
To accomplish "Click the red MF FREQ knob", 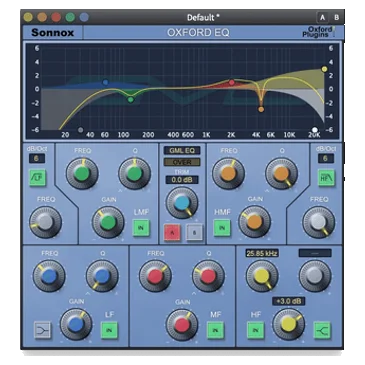I will point(155,276).
